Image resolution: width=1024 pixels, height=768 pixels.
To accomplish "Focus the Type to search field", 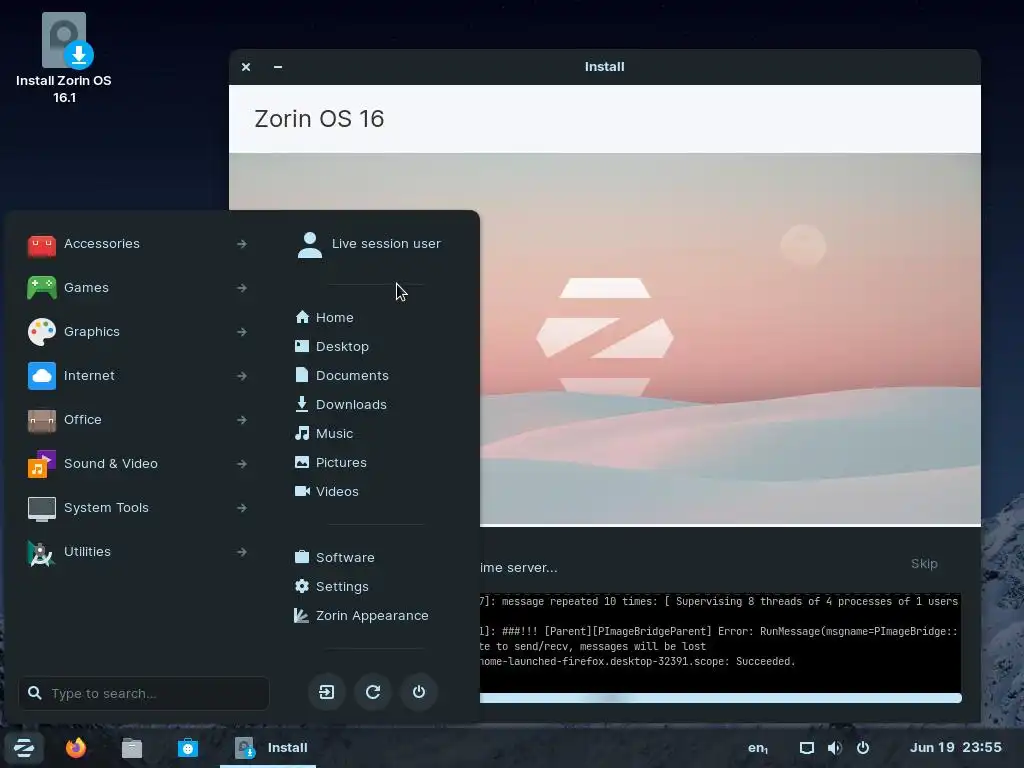I will point(144,694).
